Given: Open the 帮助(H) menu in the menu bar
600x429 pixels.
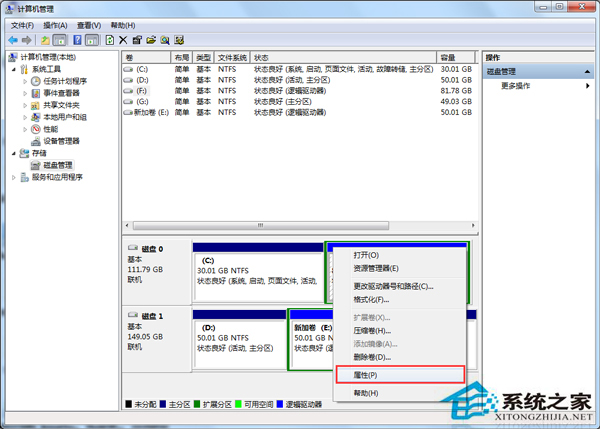Looking at the screenshot, I should (122, 25).
